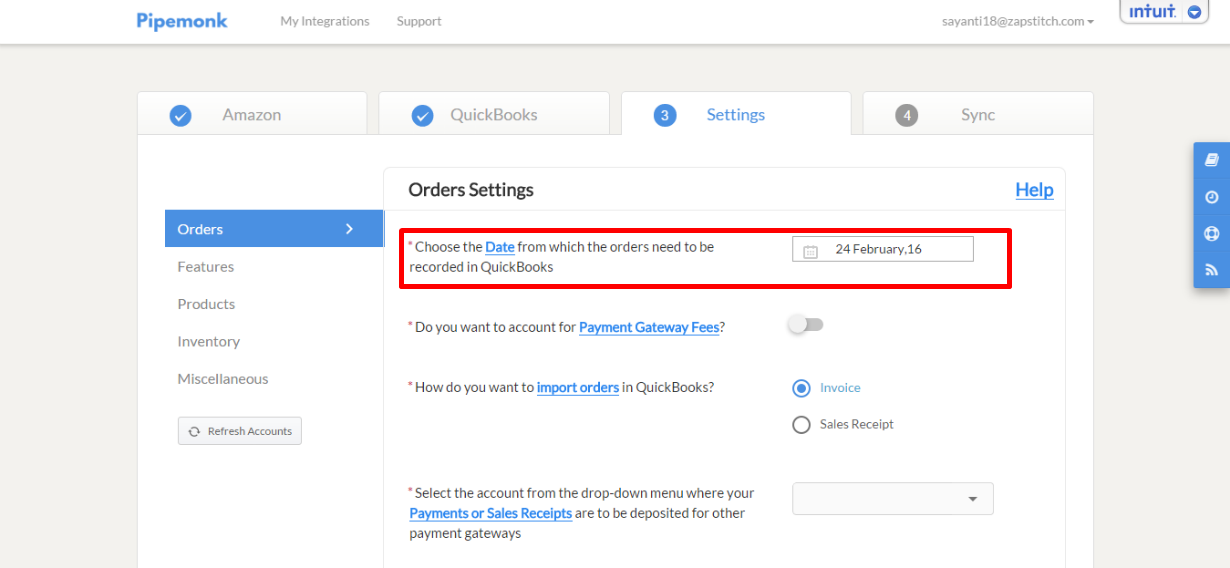The image size is (1230, 568).
Task: Select the Invoice radio button
Action: tap(801, 388)
